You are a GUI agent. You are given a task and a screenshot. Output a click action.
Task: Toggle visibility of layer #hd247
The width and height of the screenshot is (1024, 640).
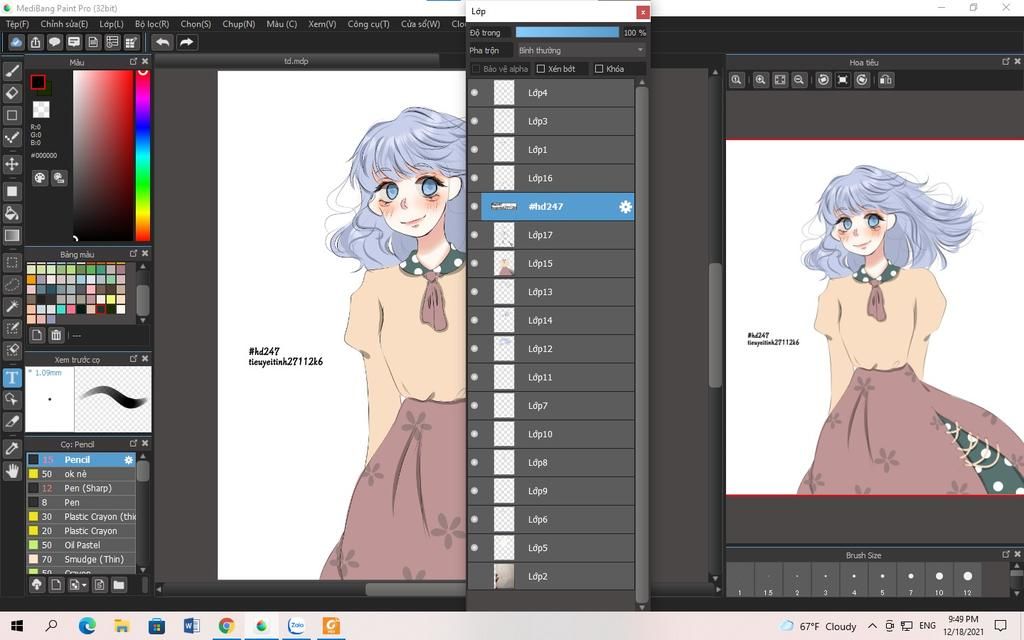[475, 206]
